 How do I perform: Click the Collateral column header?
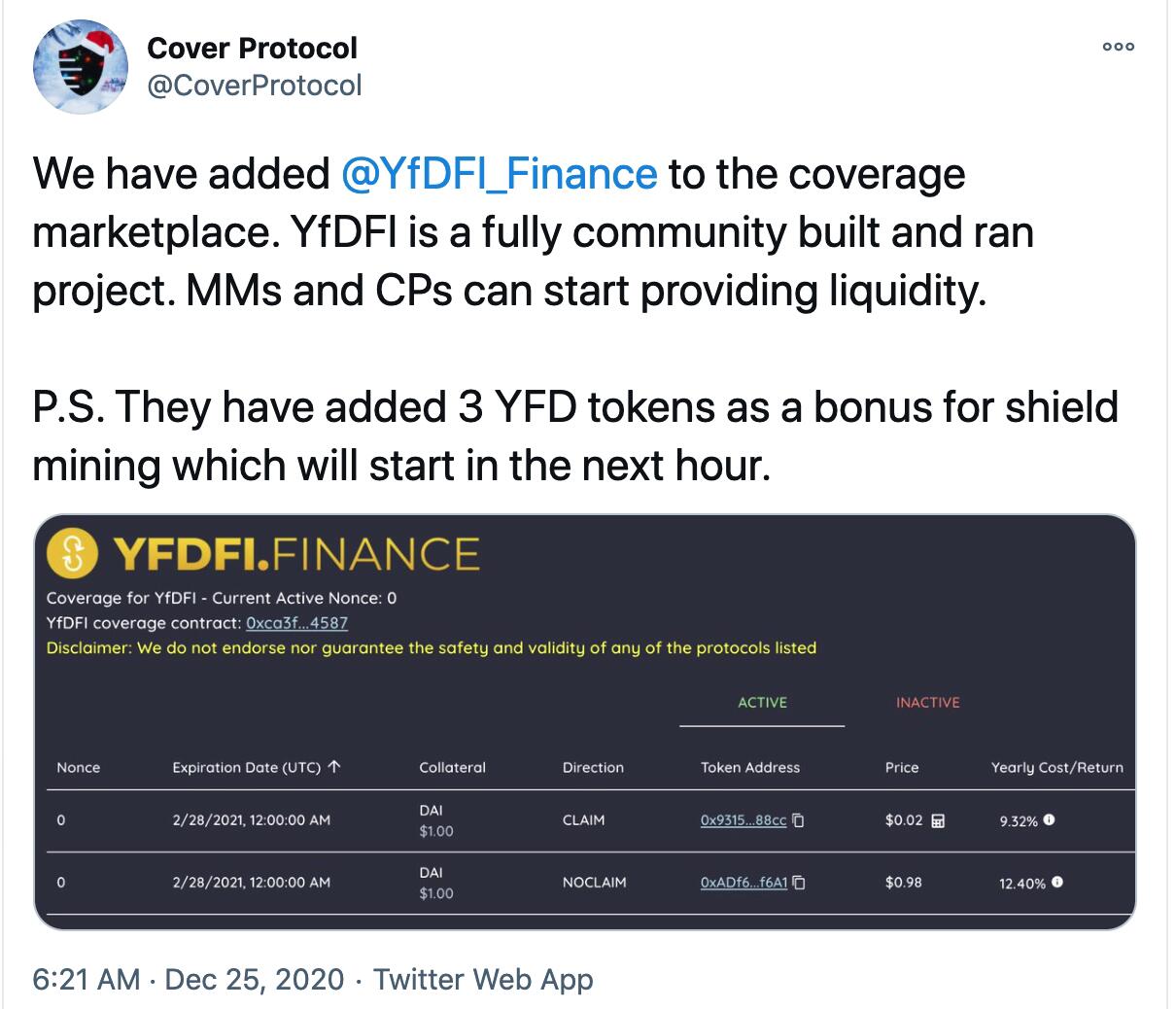[x=452, y=767]
